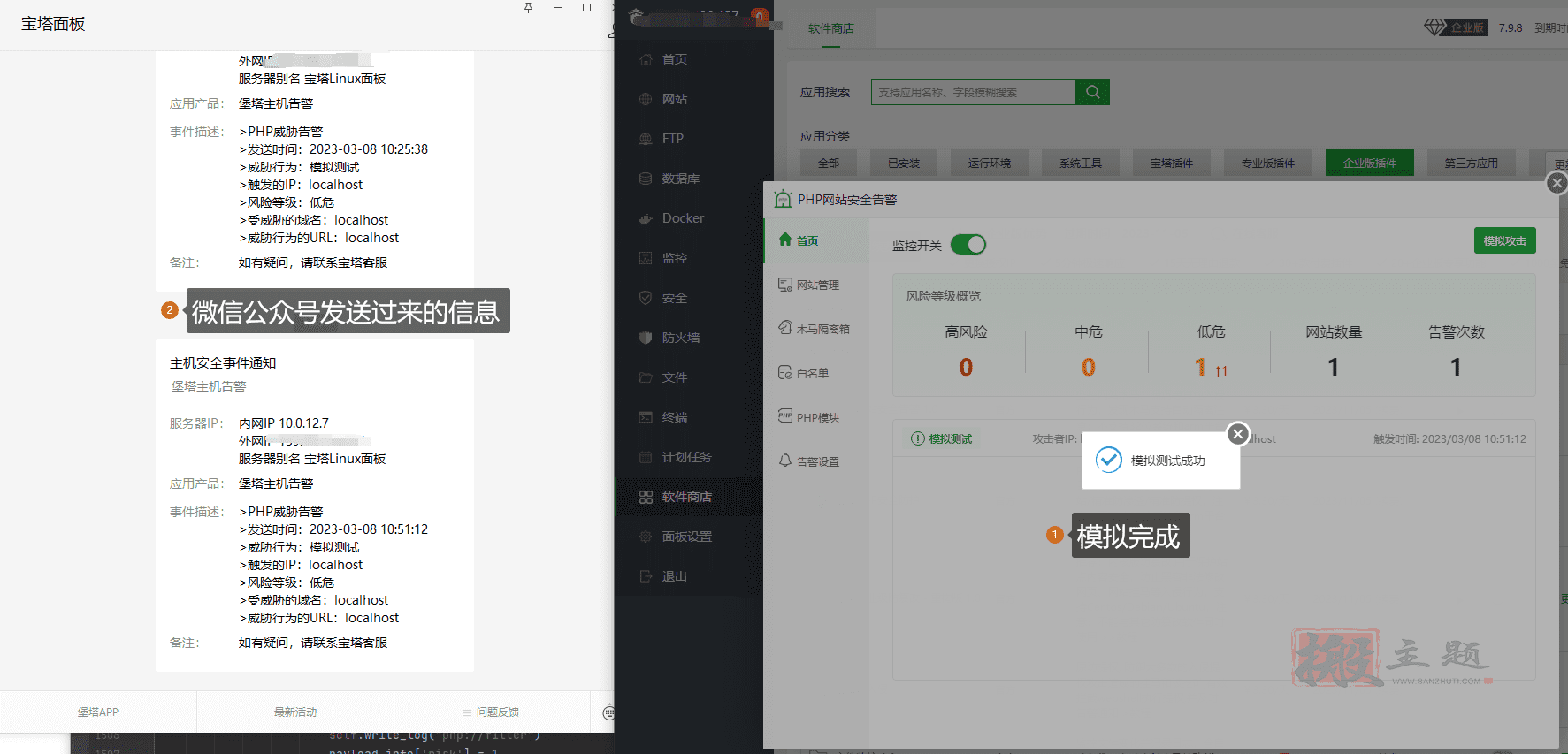Open 首页 in the dark sidebar
Viewport: 1568px width, 754px height.
point(675,59)
